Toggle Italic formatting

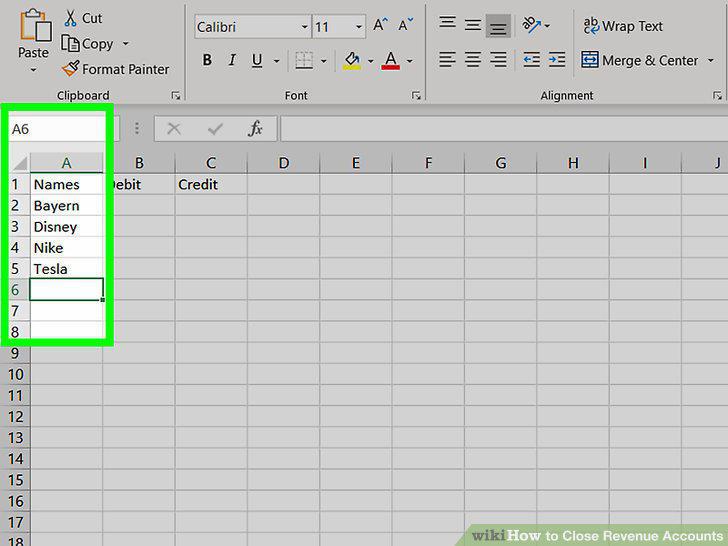[x=232, y=60]
